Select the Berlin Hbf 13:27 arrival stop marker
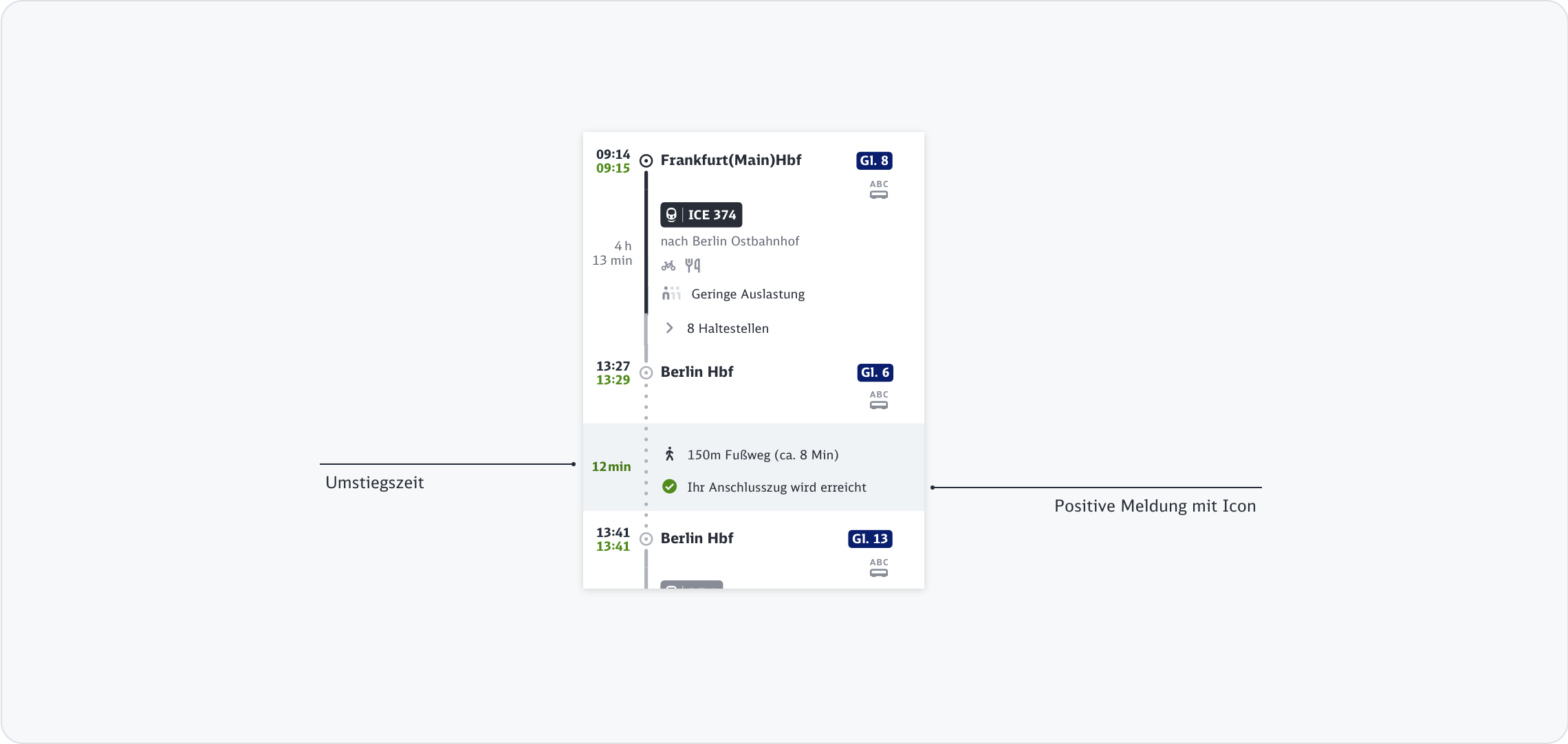The width and height of the screenshot is (1568, 744). click(x=646, y=373)
